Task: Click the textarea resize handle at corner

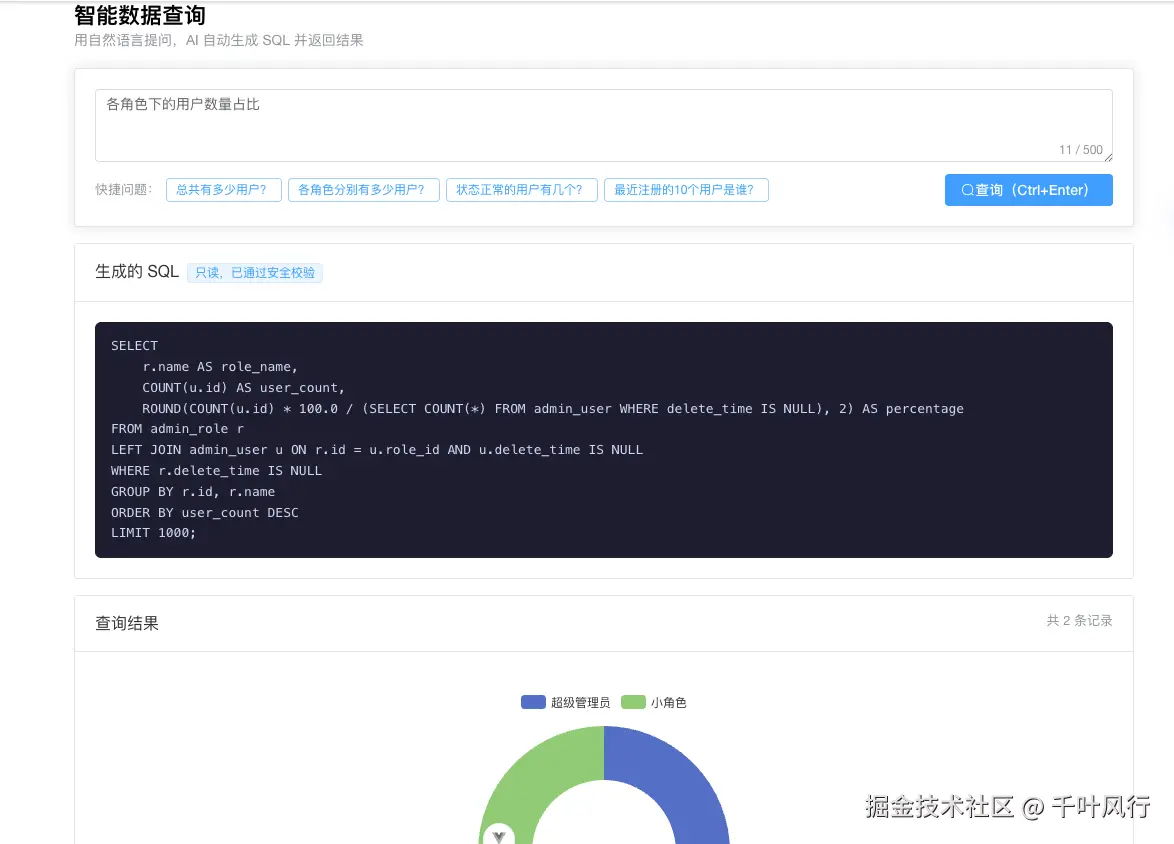Action: pyautogui.click(x=1108, y=157)
